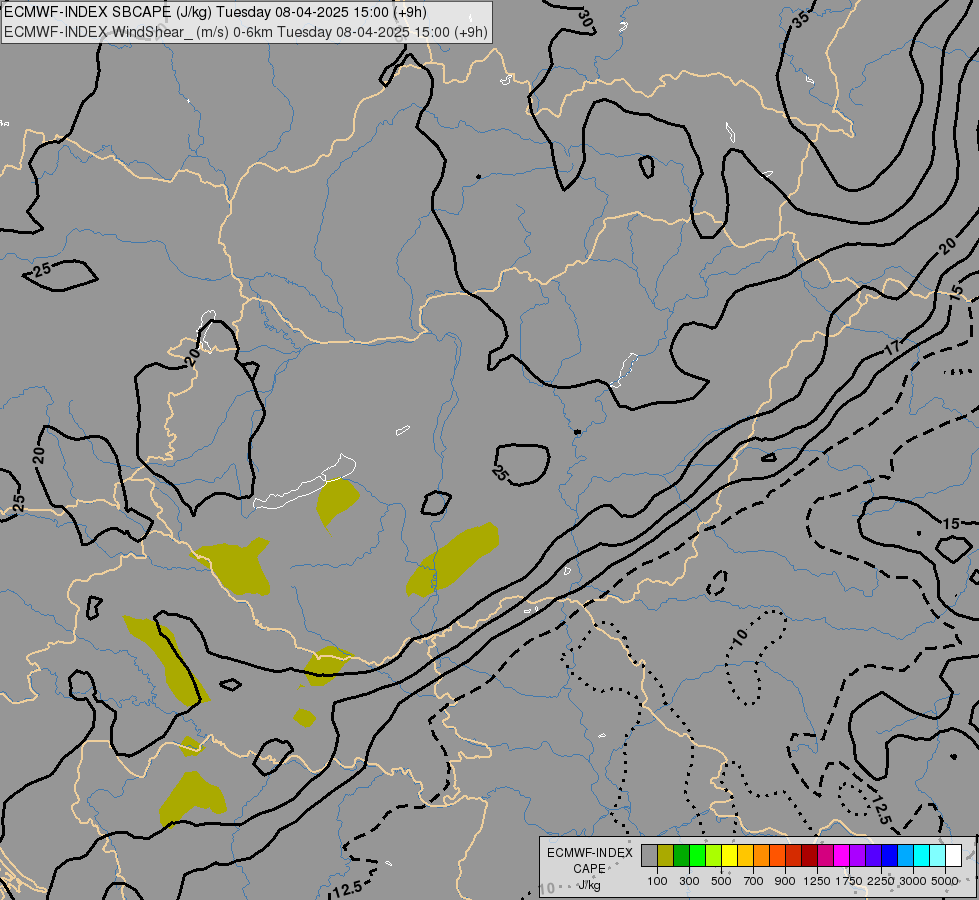Click the 1750 label in the legend
Image resolution: width=979 pixels, height=900 pixels.
point(849,881)
